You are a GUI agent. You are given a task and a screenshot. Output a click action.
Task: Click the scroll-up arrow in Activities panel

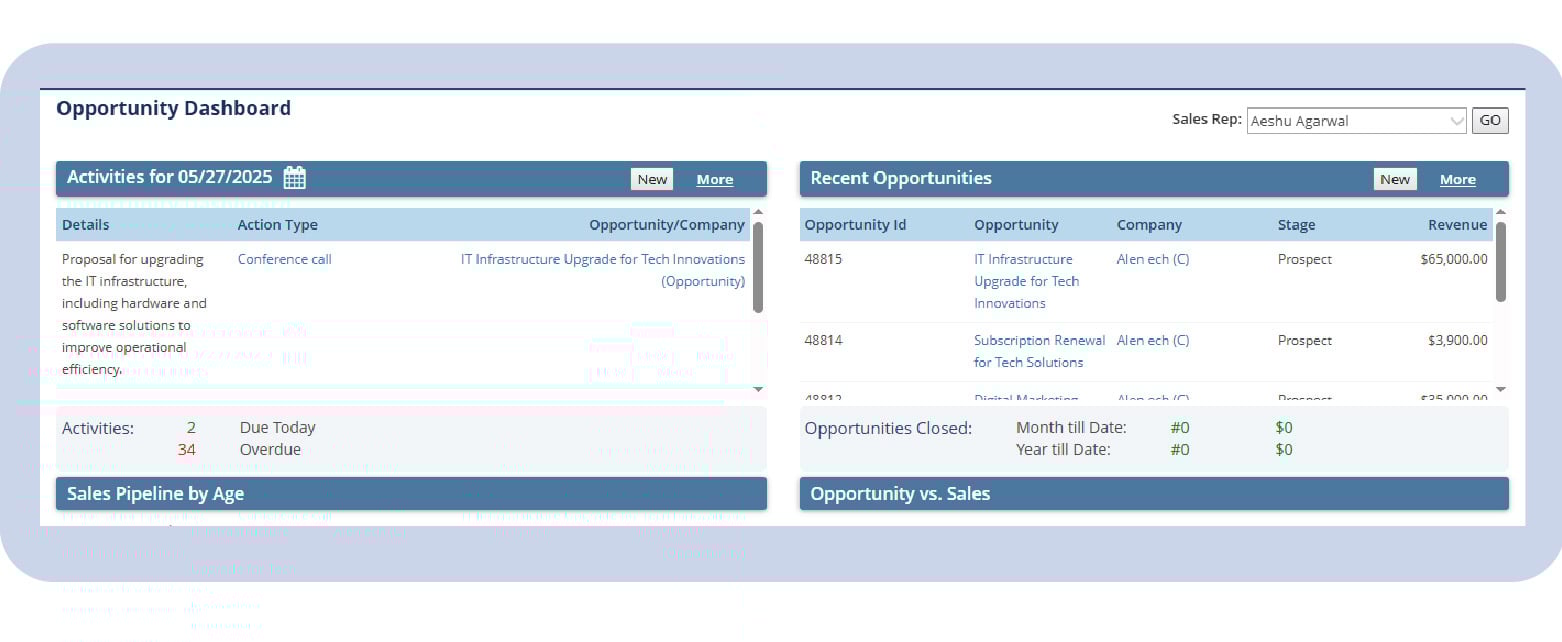pyautogui.click(x=758, y=210)
